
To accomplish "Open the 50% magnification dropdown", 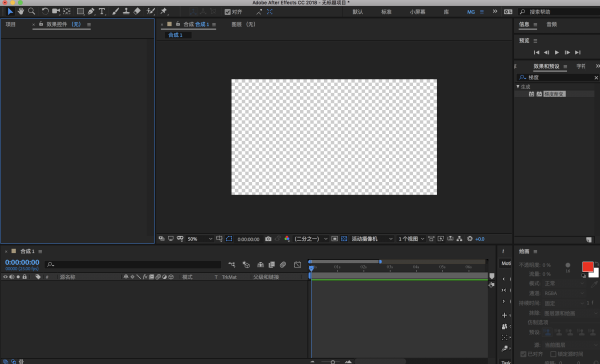I will [199, 239].
